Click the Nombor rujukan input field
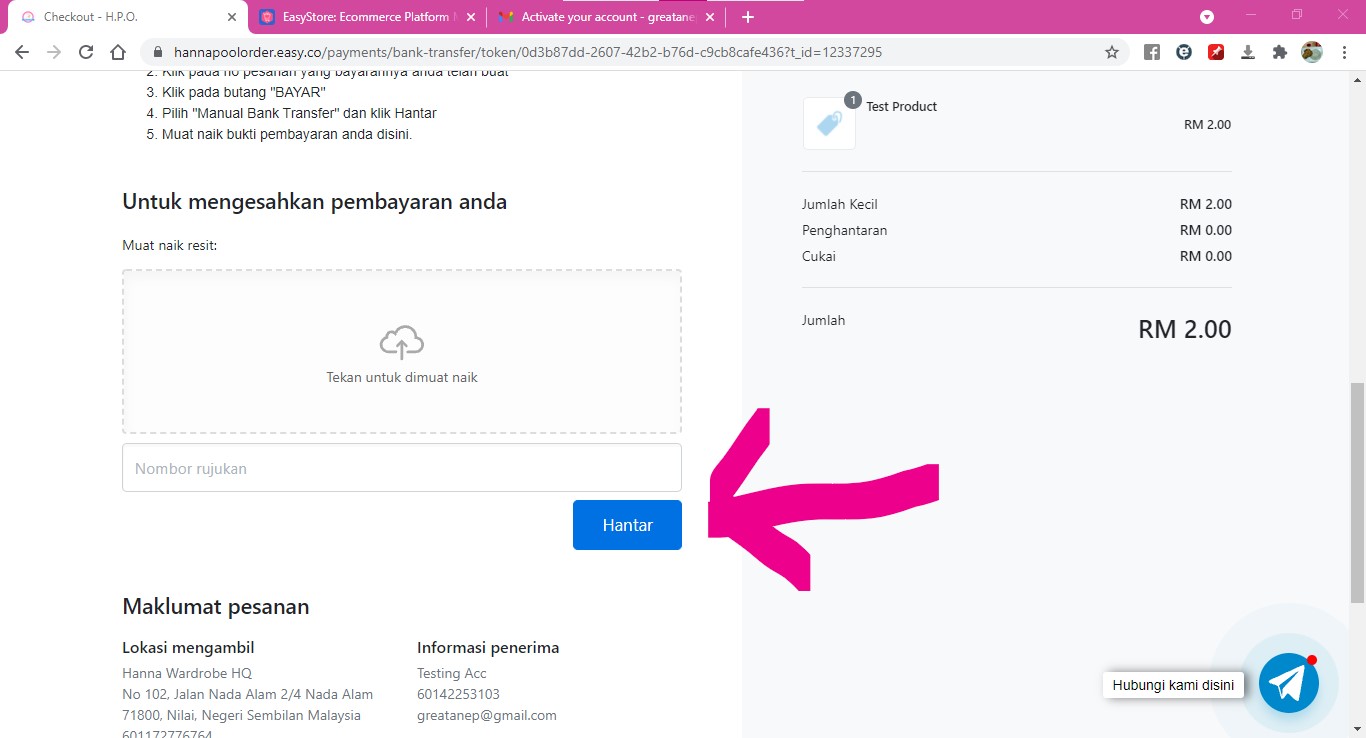Image resolution: width=1366 pixels, height=738 pixels. tap(401, 468)
